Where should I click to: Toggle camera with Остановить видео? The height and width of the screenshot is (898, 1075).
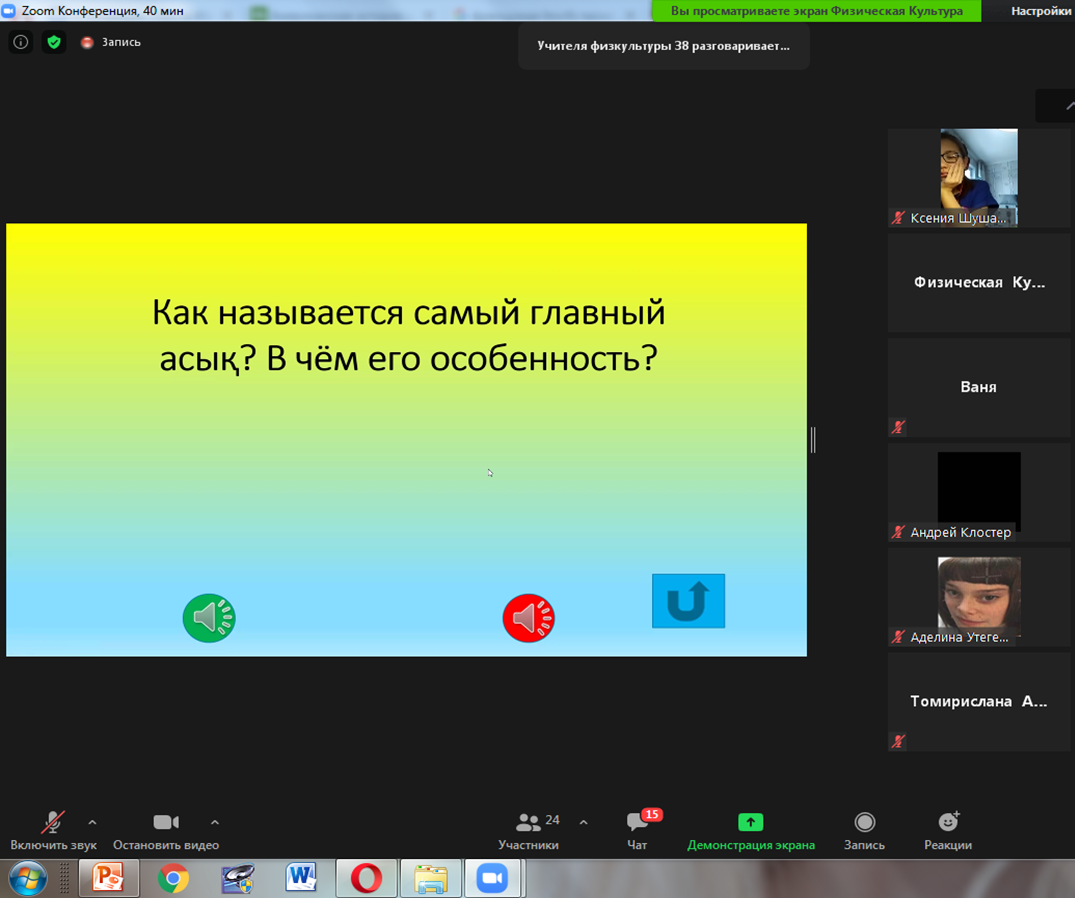165,830
